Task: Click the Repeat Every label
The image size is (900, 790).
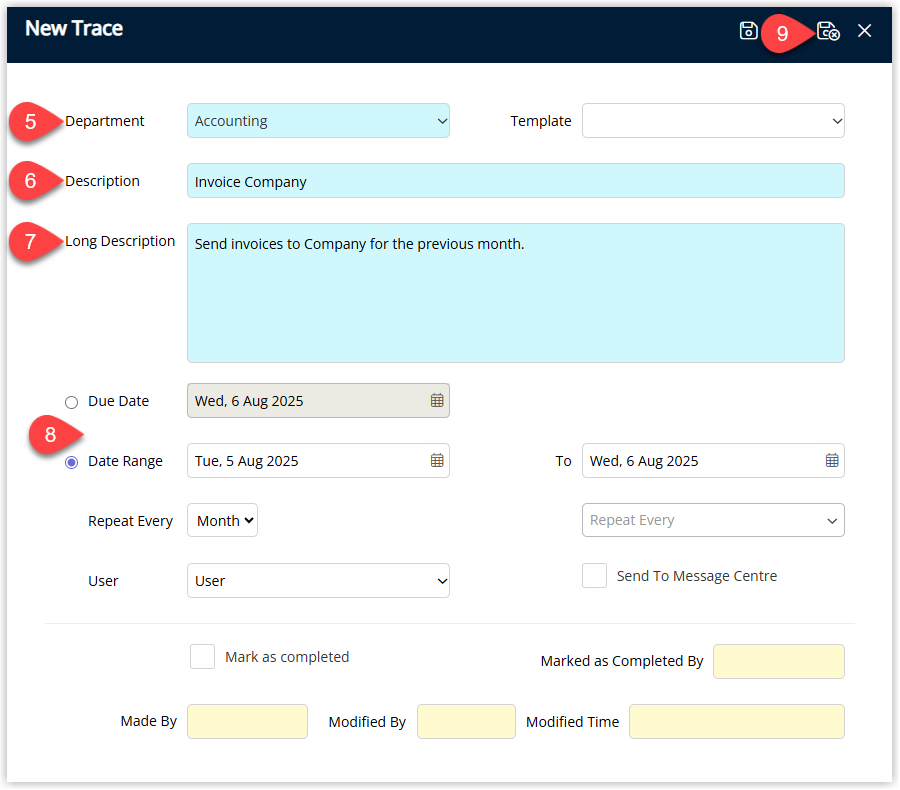Action: point(130,521)
